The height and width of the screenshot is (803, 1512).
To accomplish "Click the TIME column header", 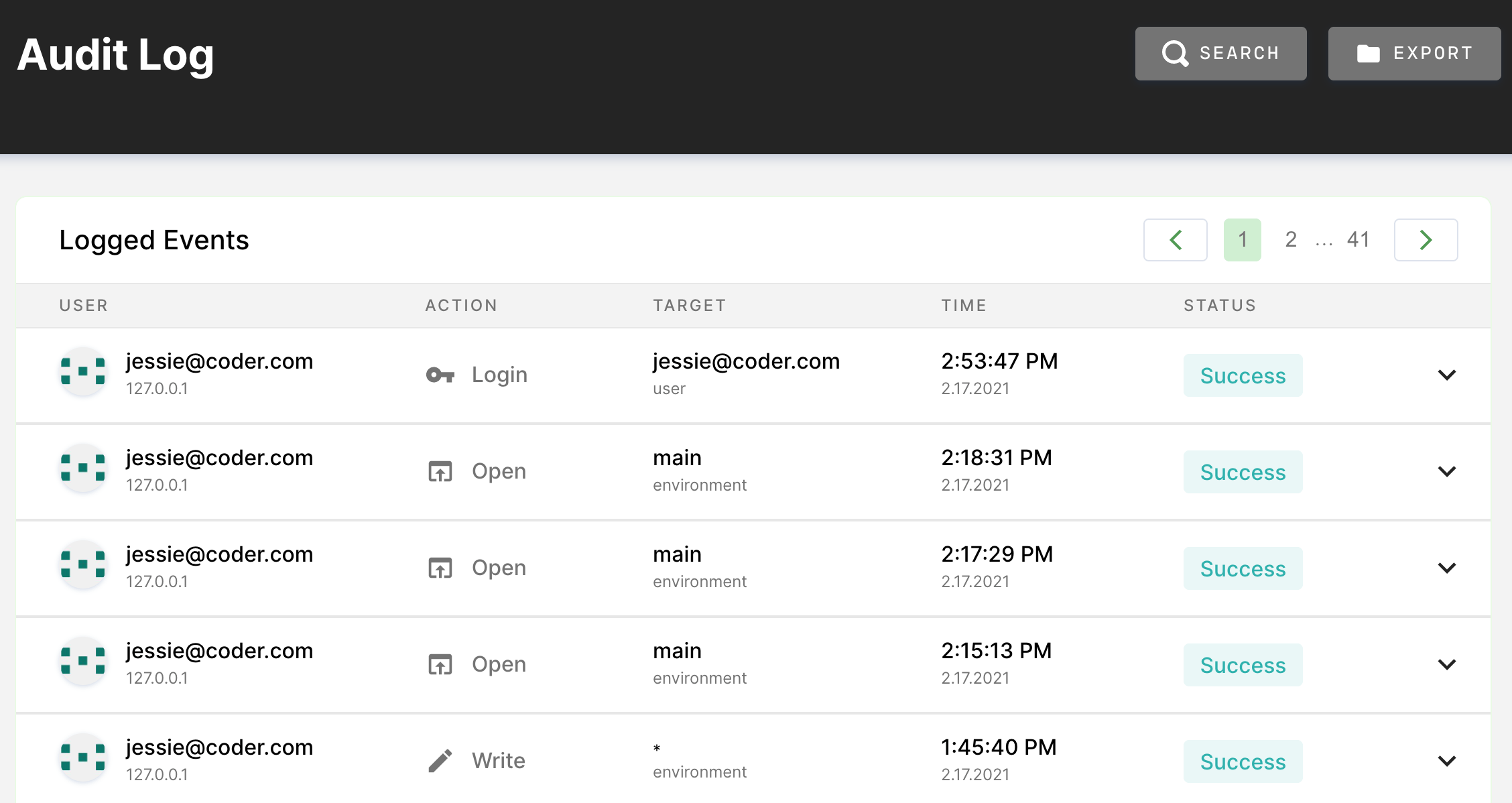I will [964, 305].
